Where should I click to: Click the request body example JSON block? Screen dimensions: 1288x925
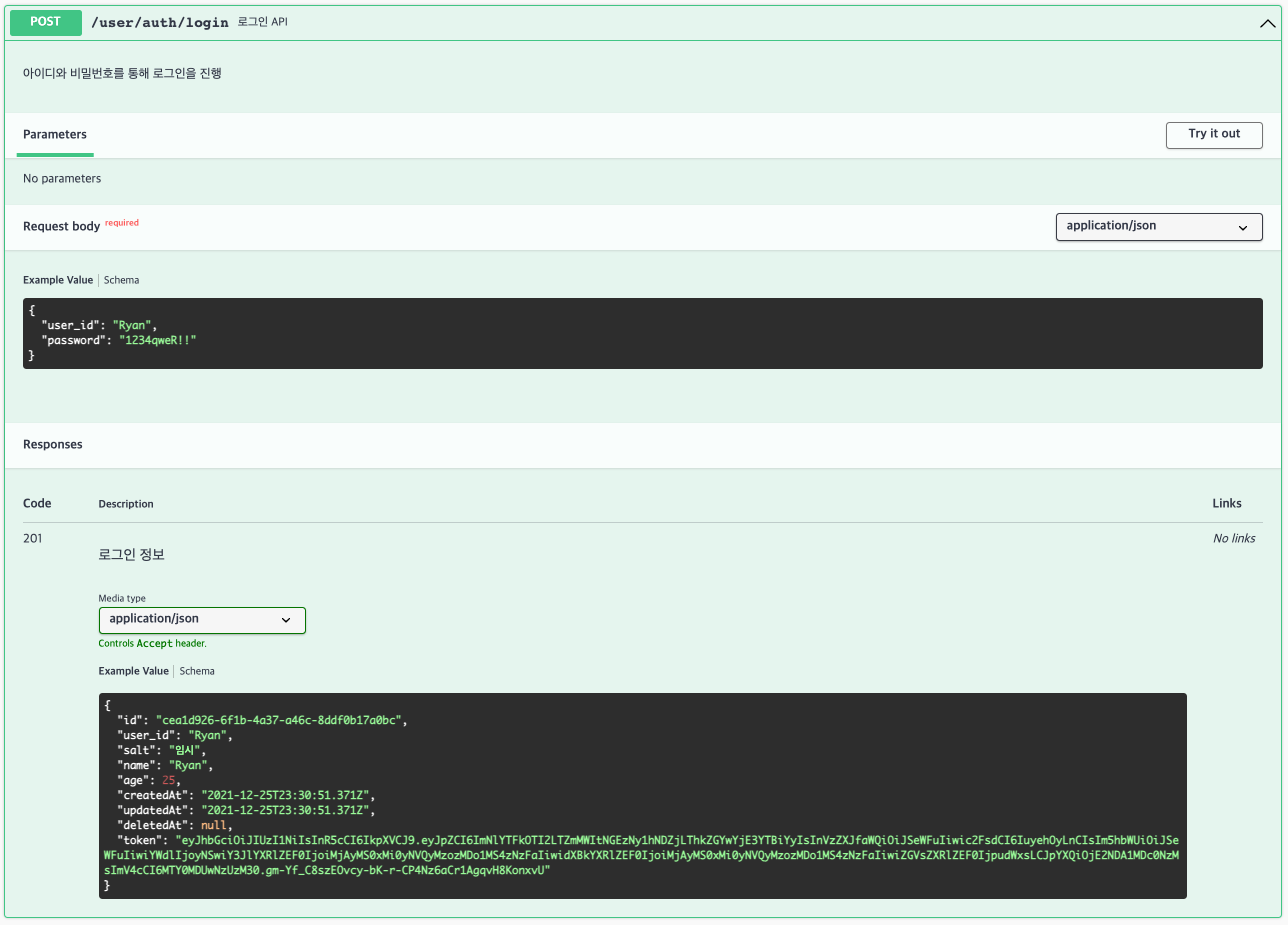pos(643,333)
